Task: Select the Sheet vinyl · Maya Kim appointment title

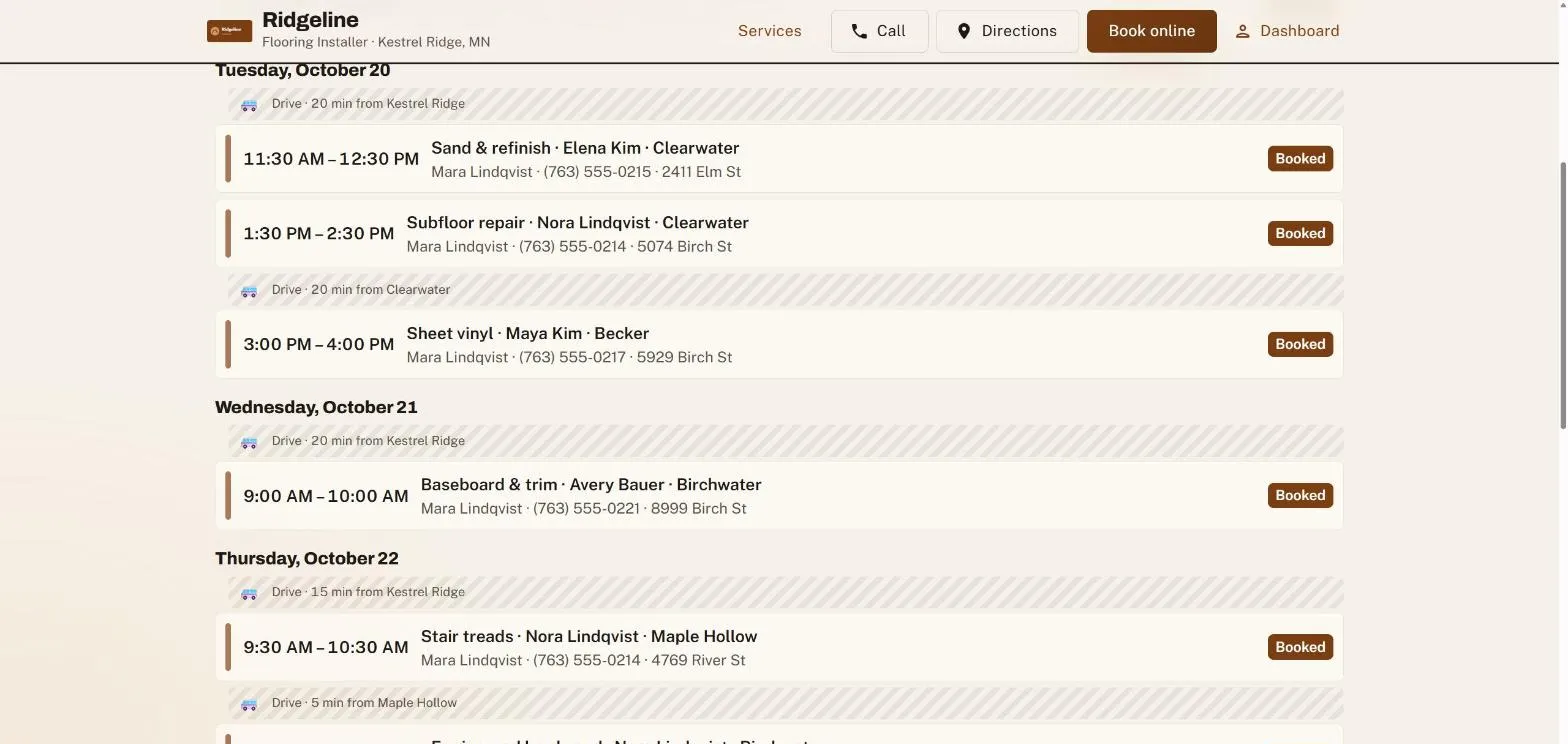Action: (527, 334)
